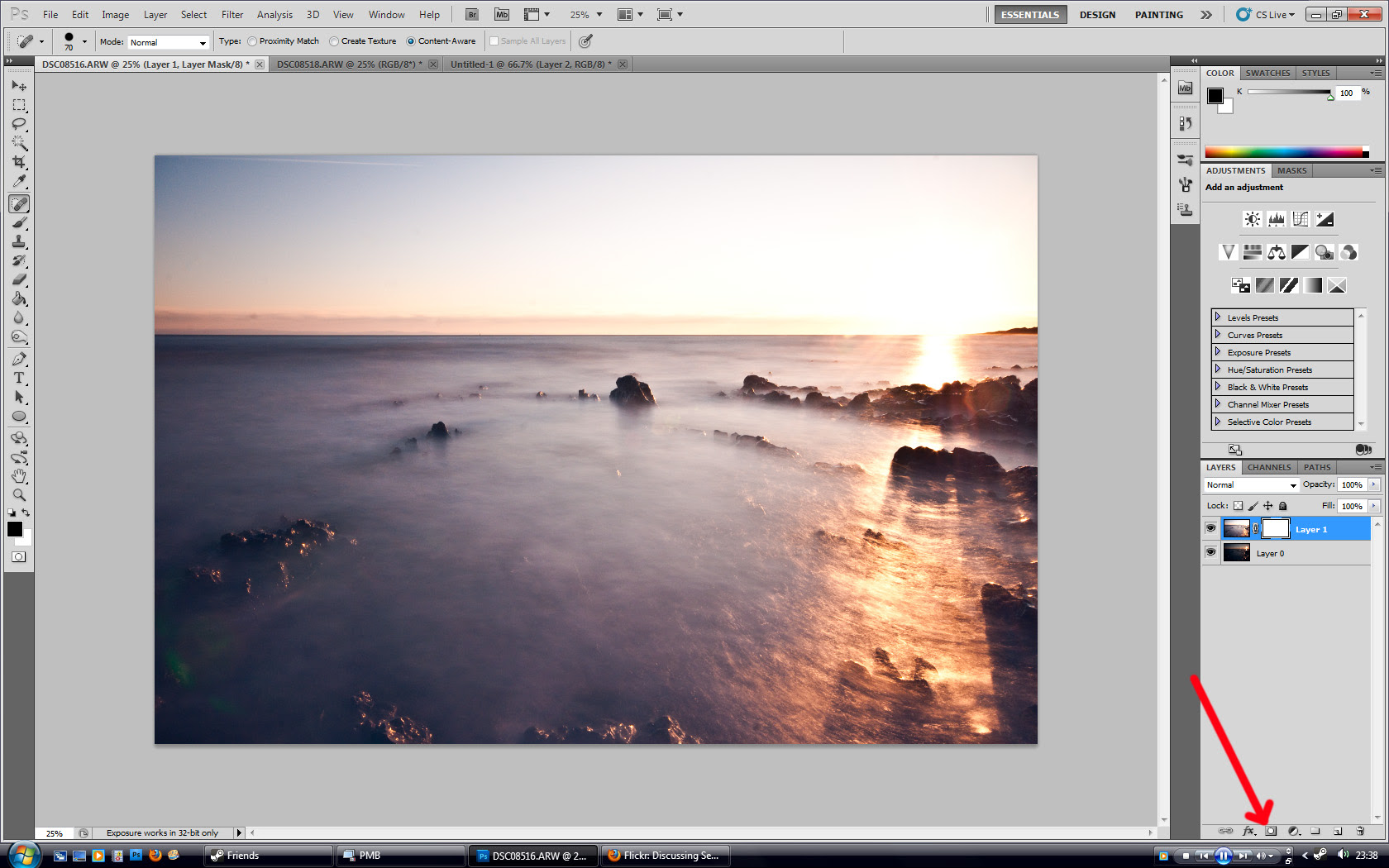Screen dimensions: 1389x868
Task: Switch to the Painting workspace
Action: [x=1158, y=15]
